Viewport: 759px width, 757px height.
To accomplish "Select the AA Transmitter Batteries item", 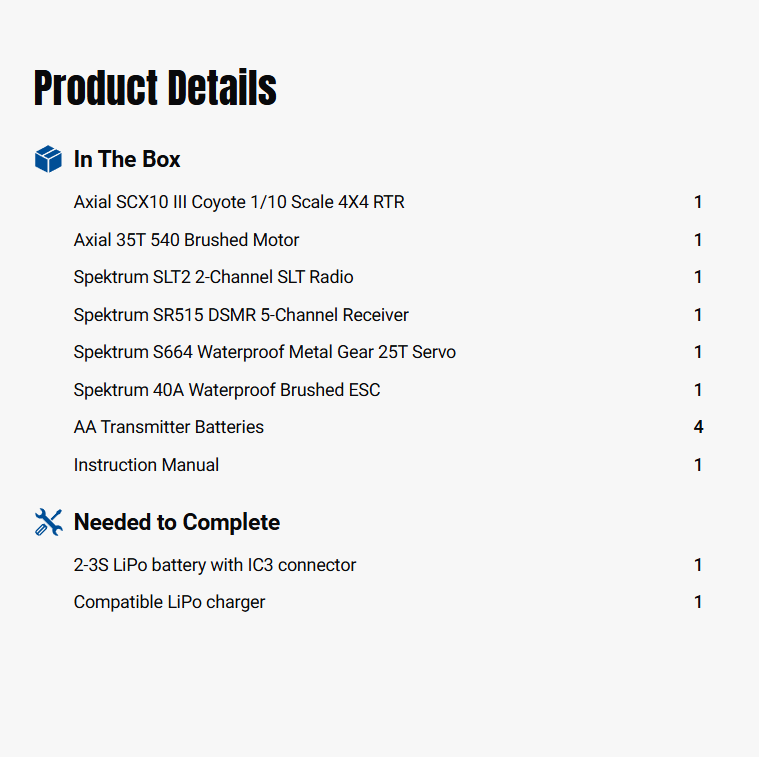I will pos(168,427).
